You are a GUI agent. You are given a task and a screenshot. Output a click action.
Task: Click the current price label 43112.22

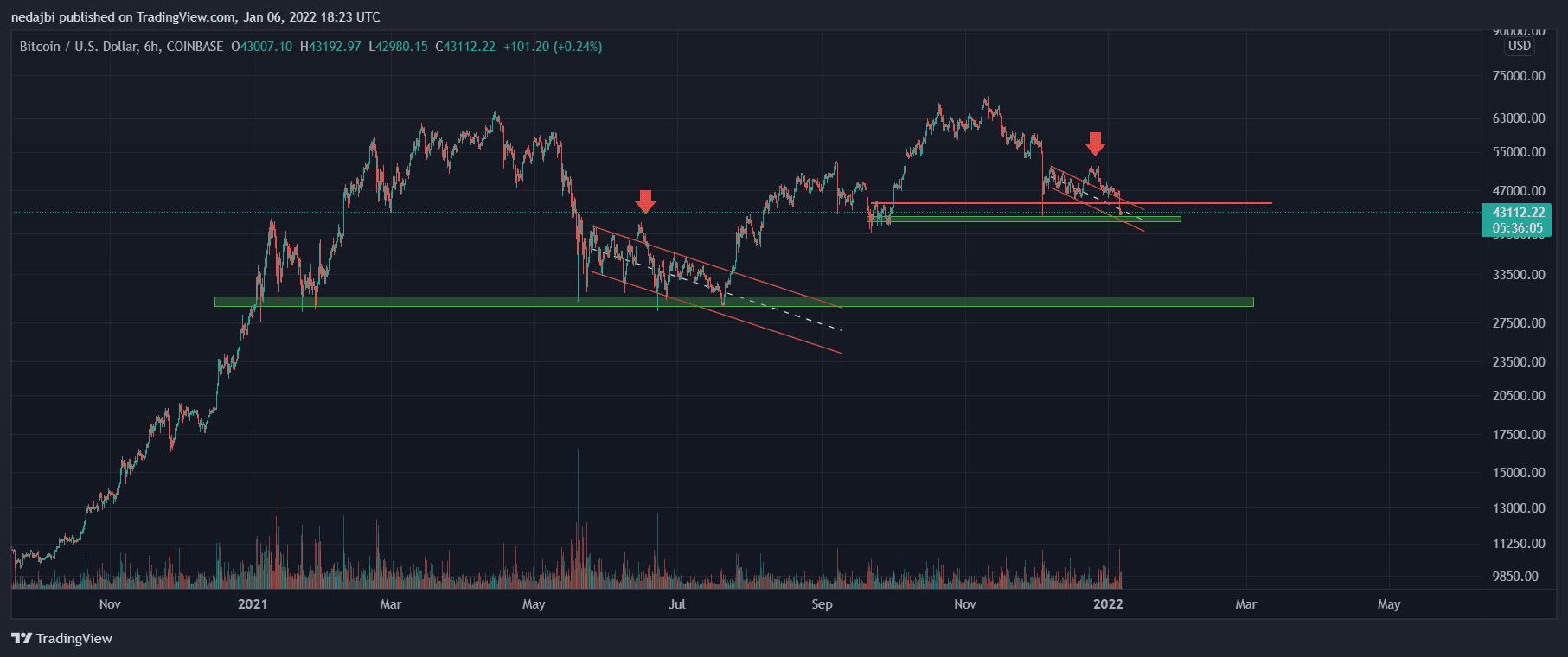[x=1518, y=213]
